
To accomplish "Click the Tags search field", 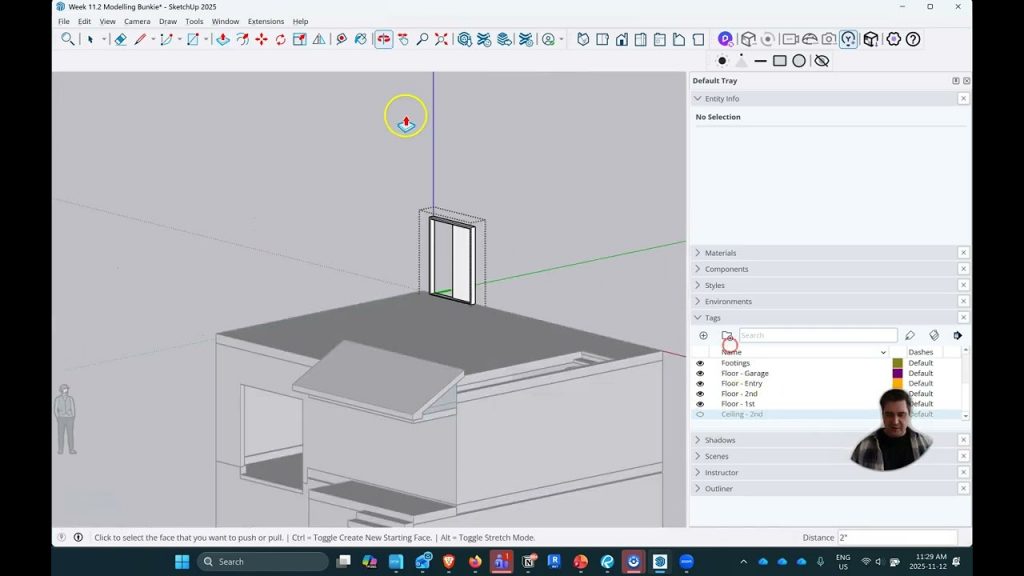I will click(x=817, y=336).
